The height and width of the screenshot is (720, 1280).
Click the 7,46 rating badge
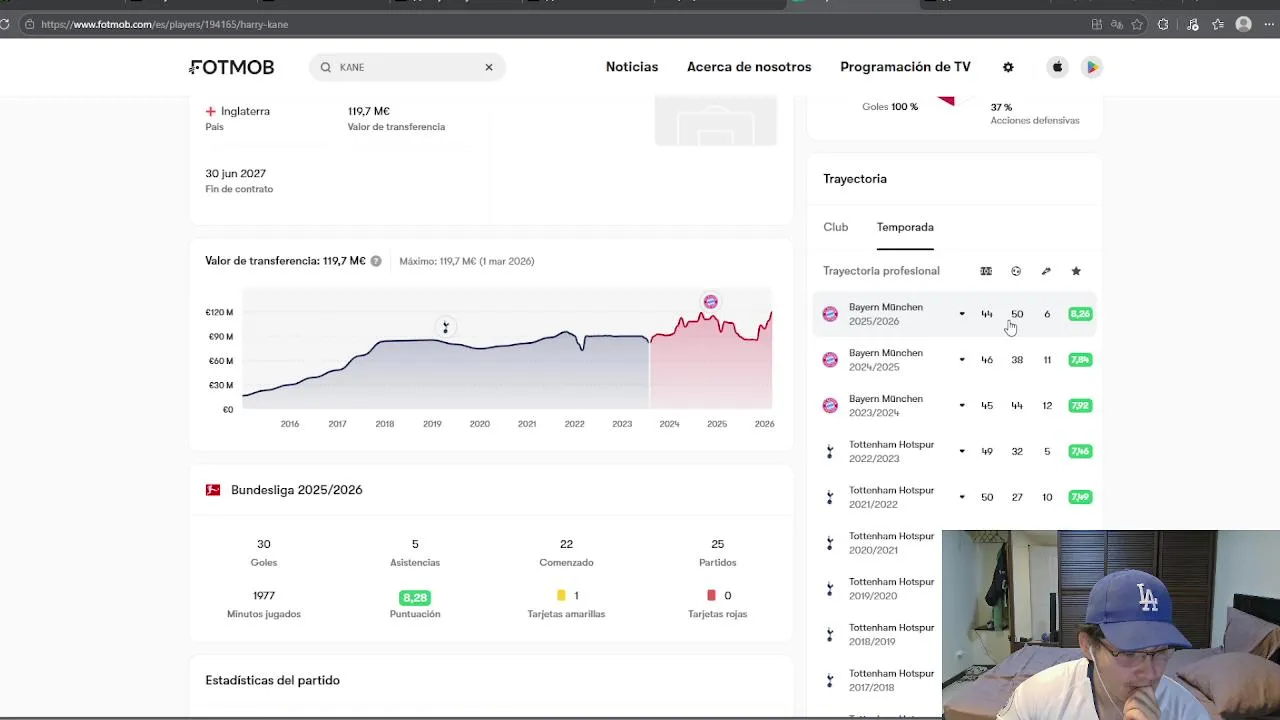tap(1080, 451)
